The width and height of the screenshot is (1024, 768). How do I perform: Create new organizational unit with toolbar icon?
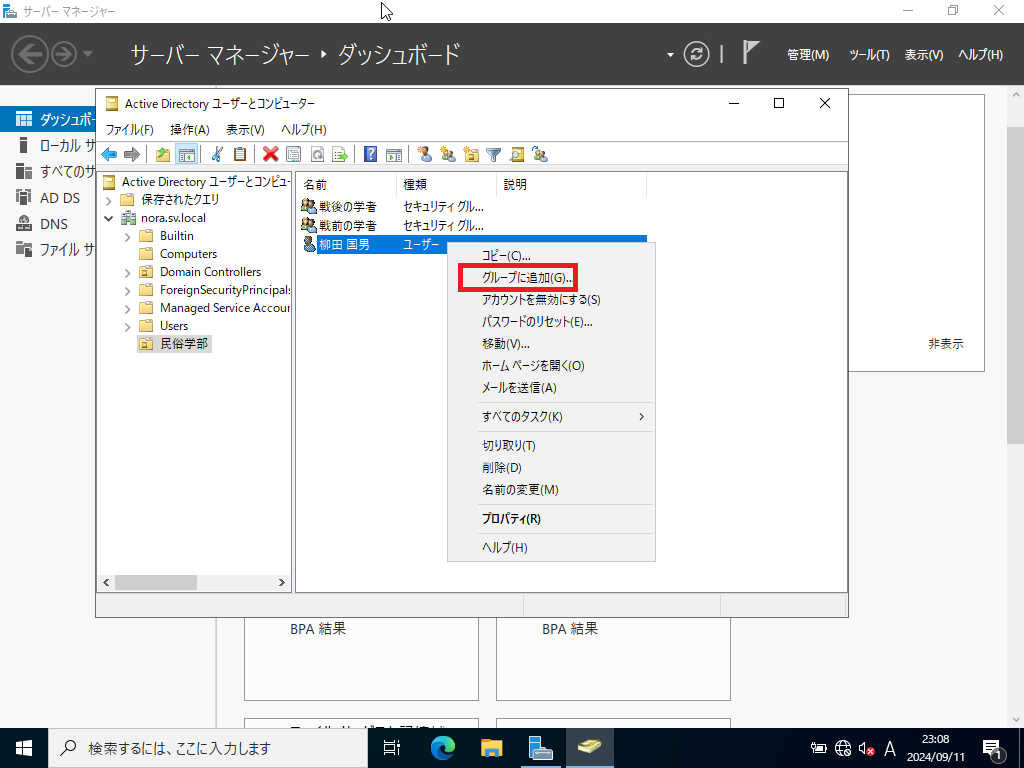pyautogui.click(x=471, y=154)
